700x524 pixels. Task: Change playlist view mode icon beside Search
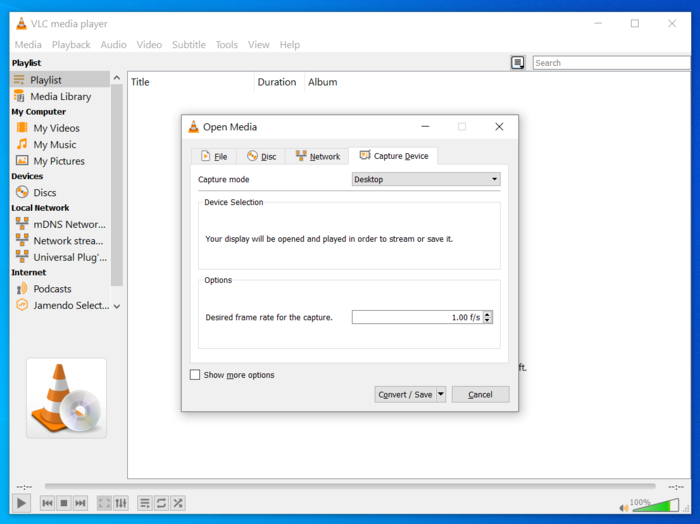pos(517,63)
